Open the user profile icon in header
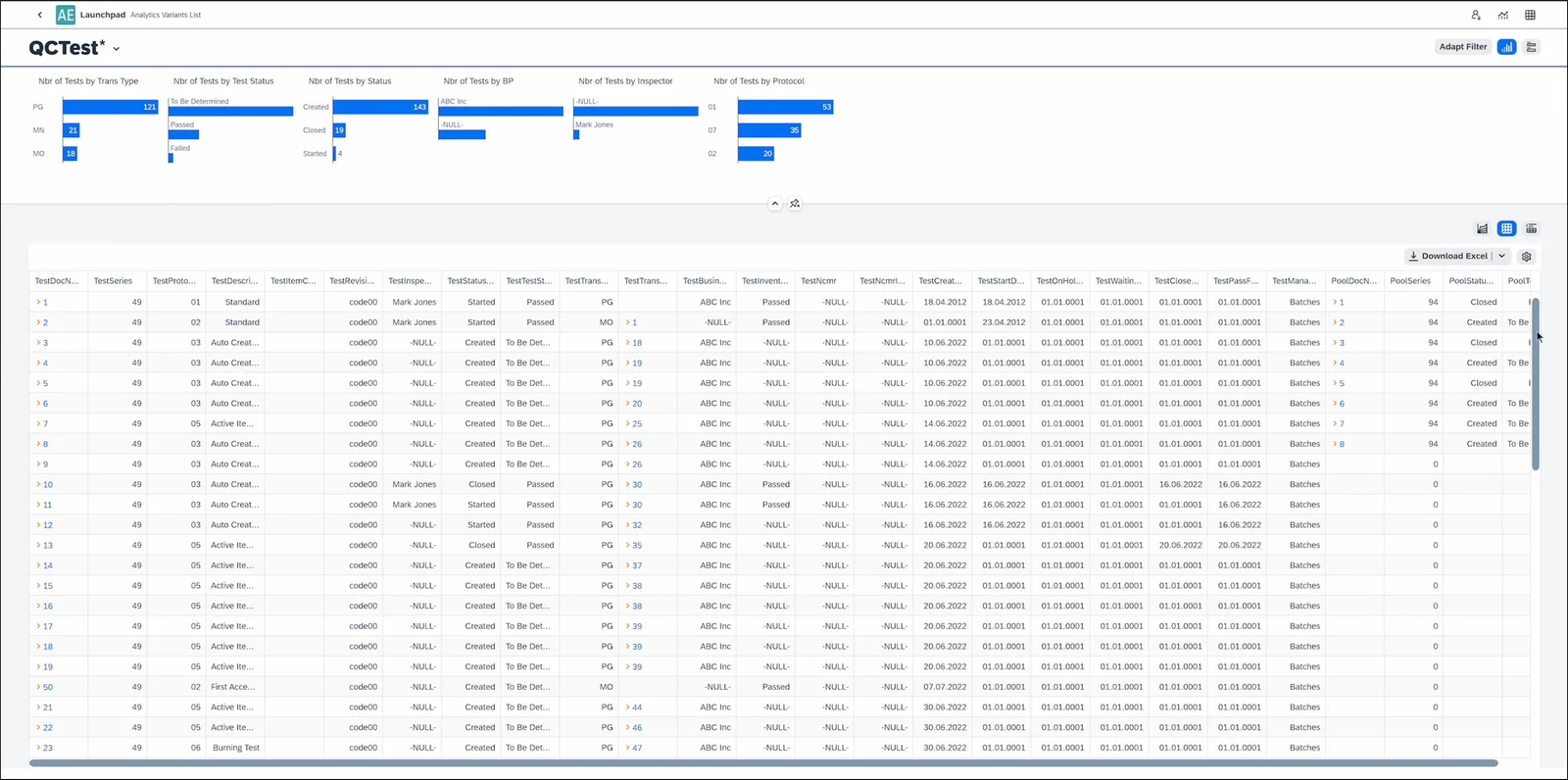This screenshot has height=780, width=1568. 1476,15
